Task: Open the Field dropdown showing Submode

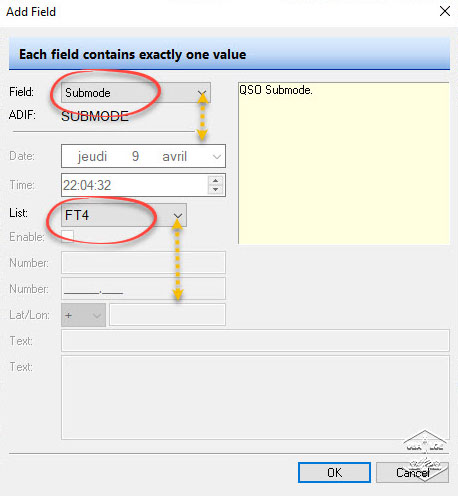Action: coord(136,93)
